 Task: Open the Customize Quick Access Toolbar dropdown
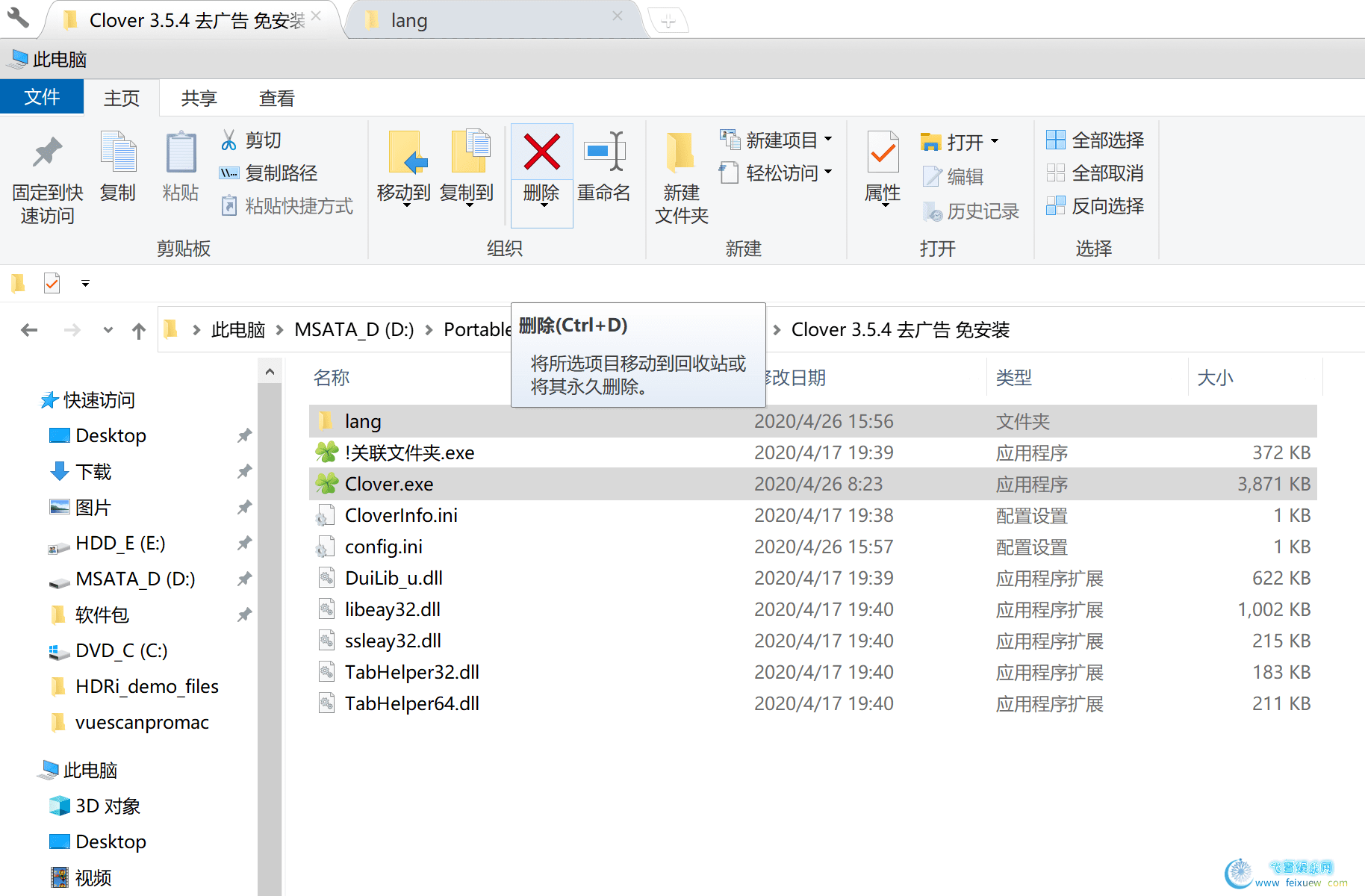click(85, 284)
